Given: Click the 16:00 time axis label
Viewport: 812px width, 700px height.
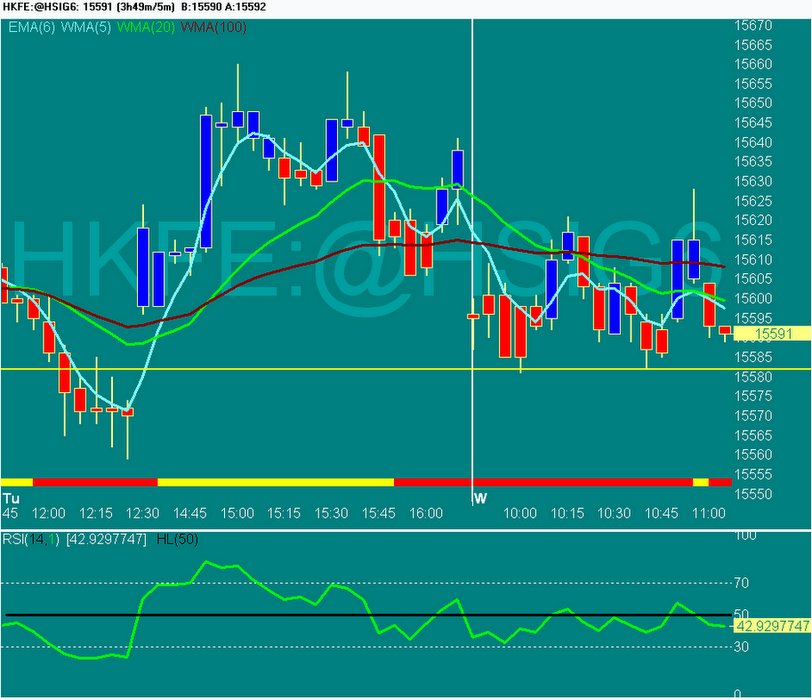Looking at the screenshot, I should click(426, 514).
